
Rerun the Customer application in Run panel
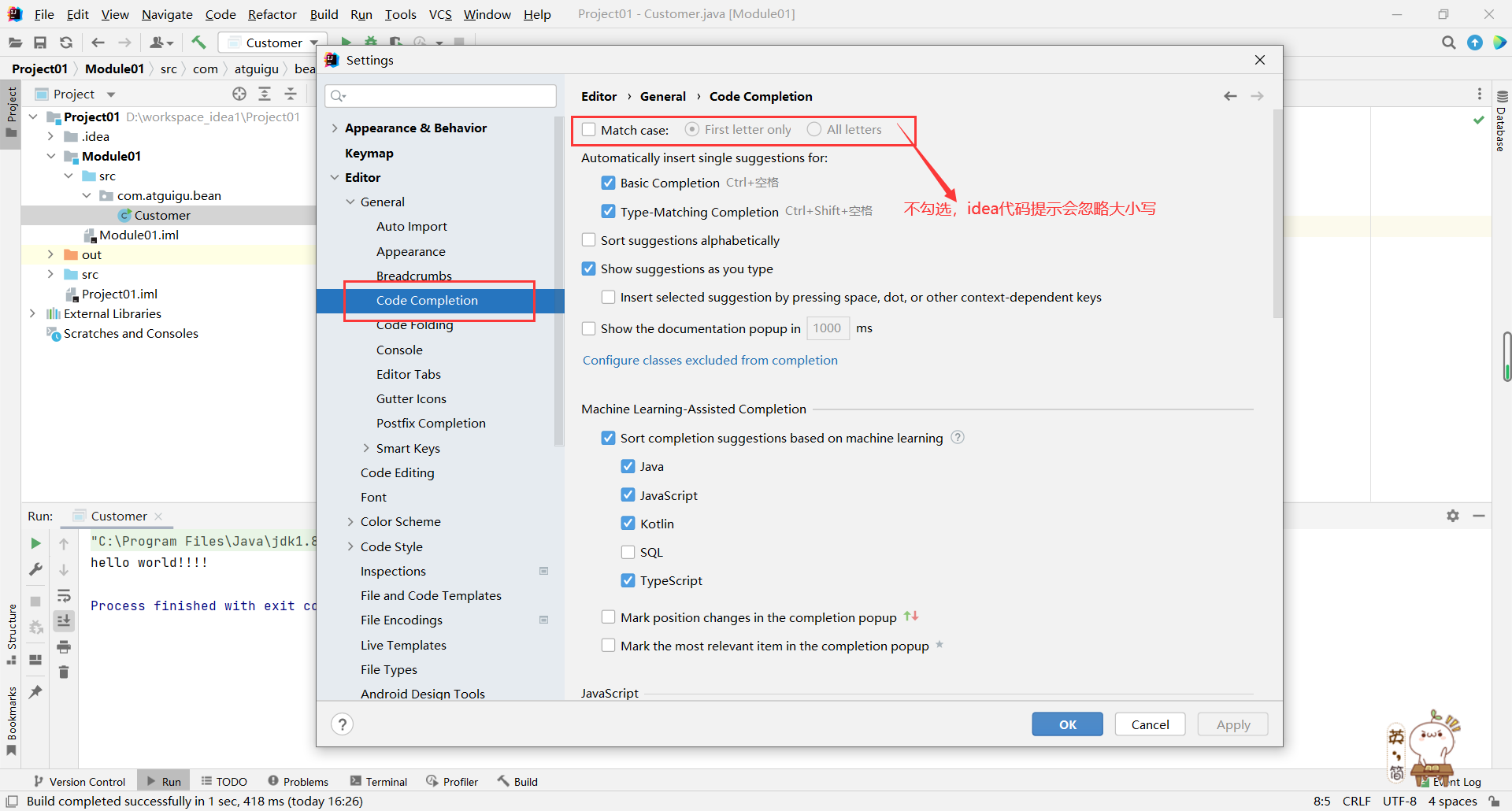coord(35,543)
